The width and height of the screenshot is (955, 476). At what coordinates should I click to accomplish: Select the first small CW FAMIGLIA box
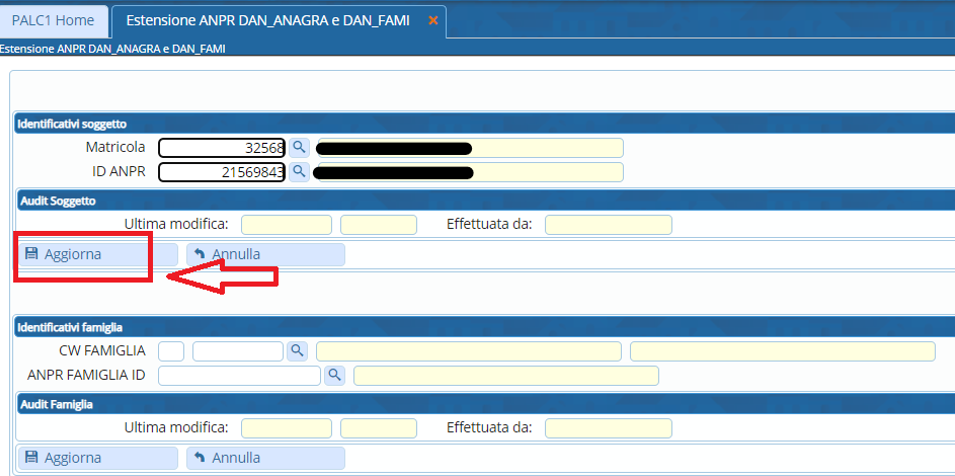[171, 351]
